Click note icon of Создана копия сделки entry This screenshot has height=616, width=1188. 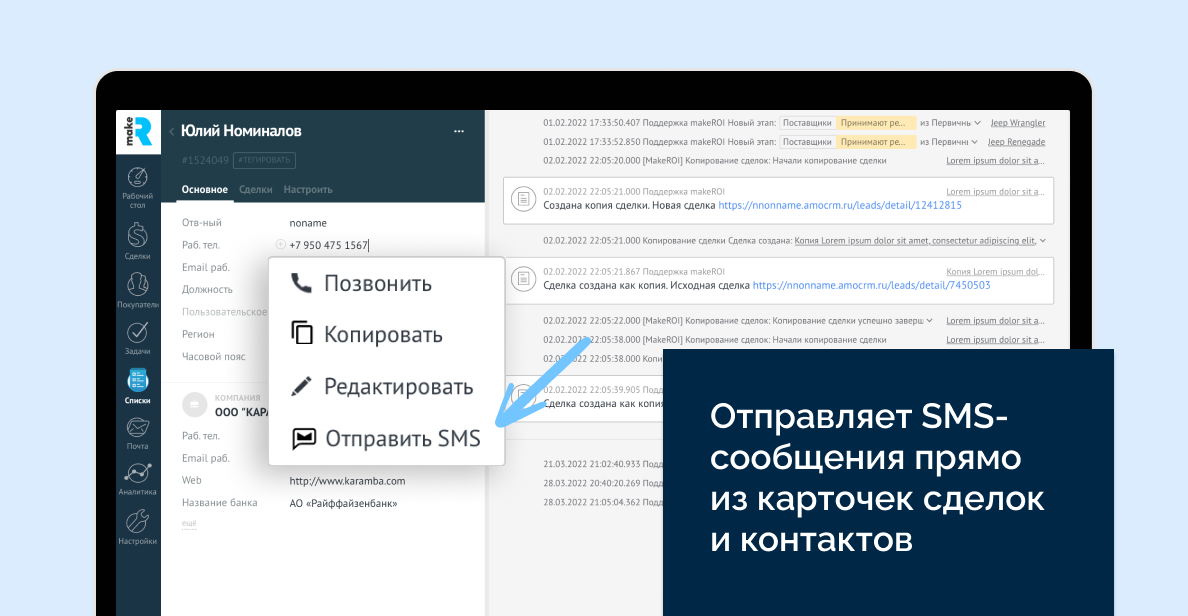point(523,199)
